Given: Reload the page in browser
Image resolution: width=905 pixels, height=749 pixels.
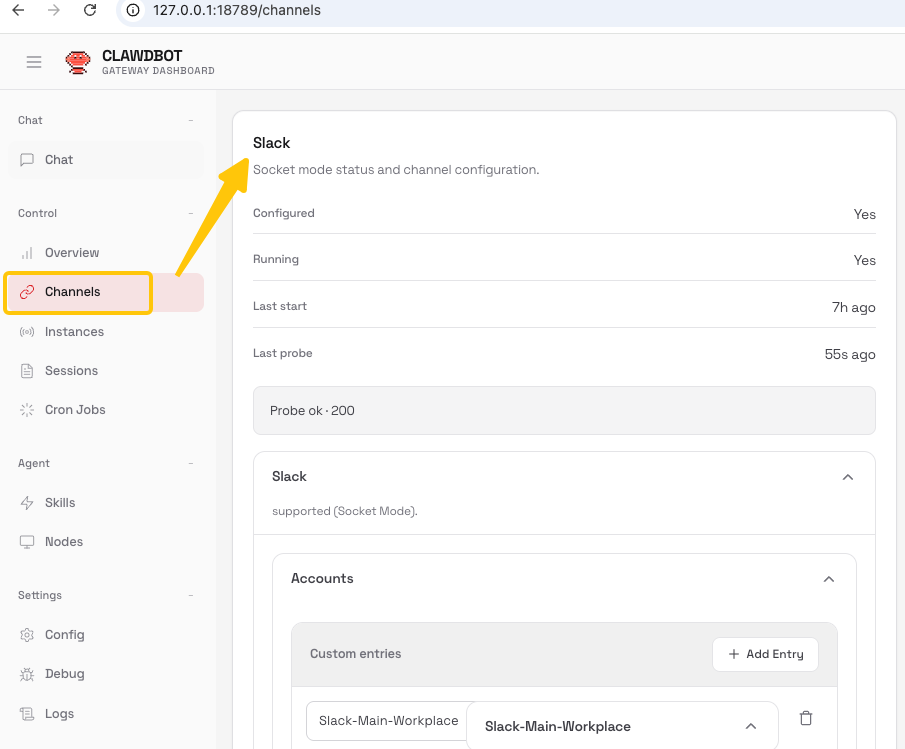Looking at the screenshot, I should tap(90, 10).
